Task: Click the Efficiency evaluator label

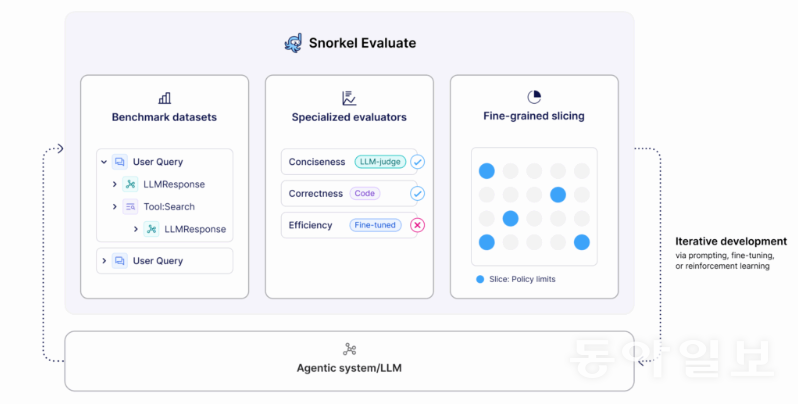Action: [310, 225]
